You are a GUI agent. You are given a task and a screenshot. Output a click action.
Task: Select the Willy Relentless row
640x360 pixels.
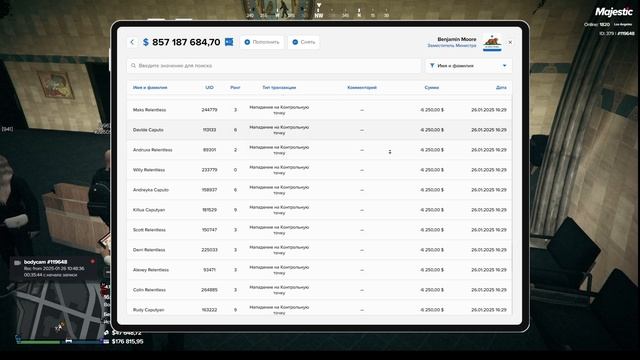(319, 170)
